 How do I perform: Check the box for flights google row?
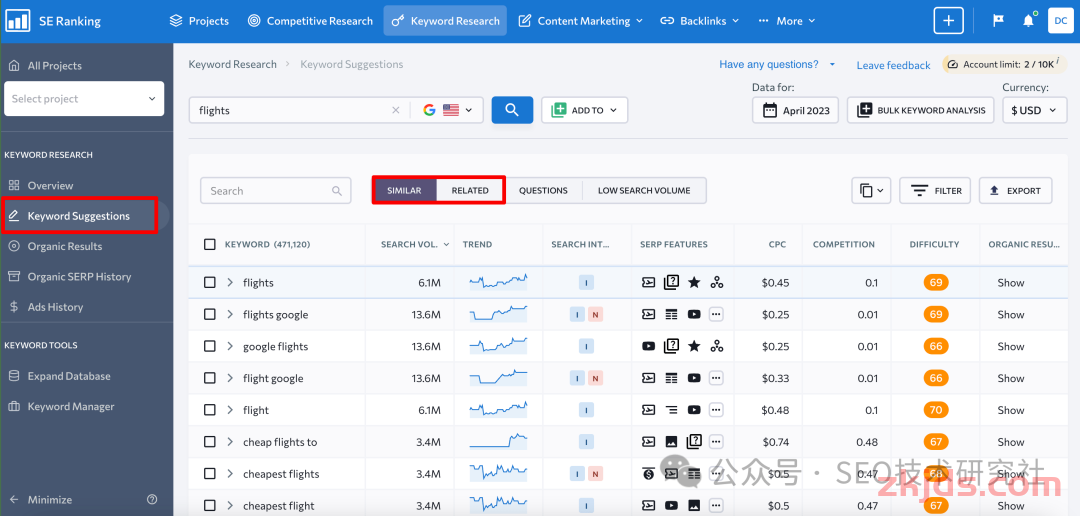tap(209, 314)
